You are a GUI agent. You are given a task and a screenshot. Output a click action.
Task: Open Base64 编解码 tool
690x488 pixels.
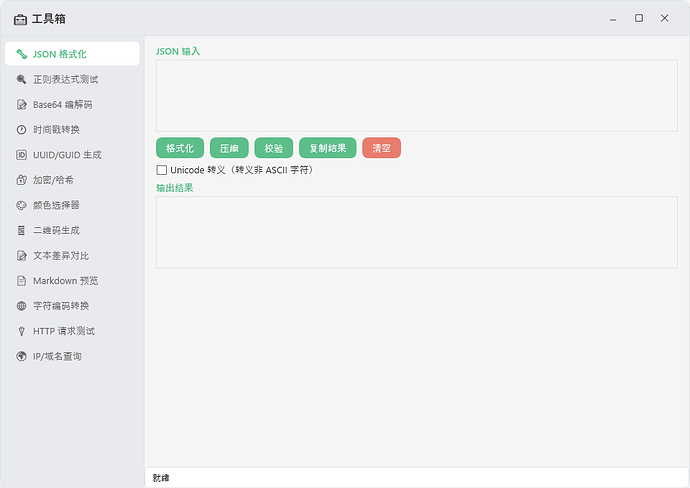coord(72,105)
